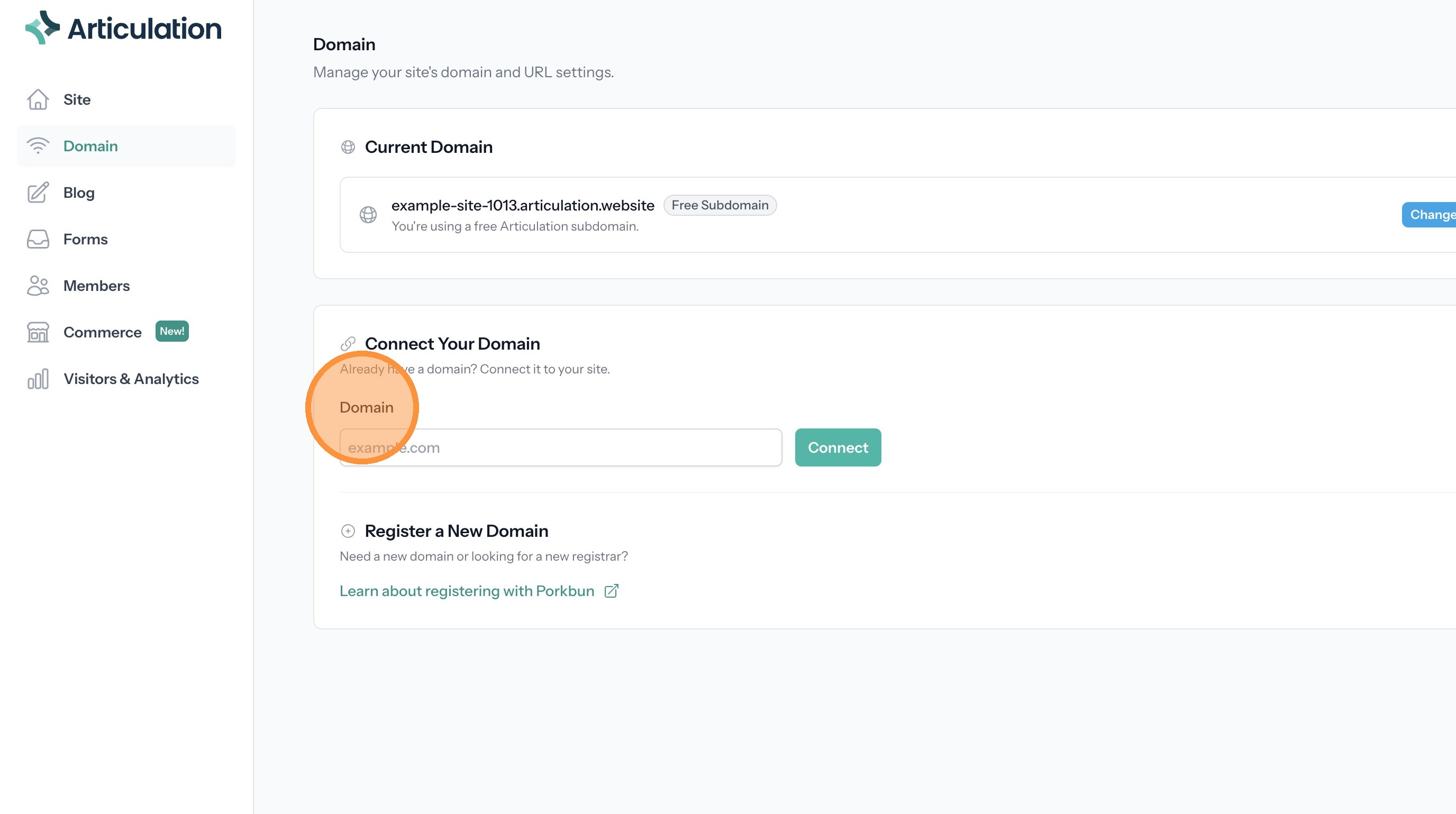Click chain link icon beside Connect Your Domain
Viewport: 1456px width, 814px height.
[348, 343]
